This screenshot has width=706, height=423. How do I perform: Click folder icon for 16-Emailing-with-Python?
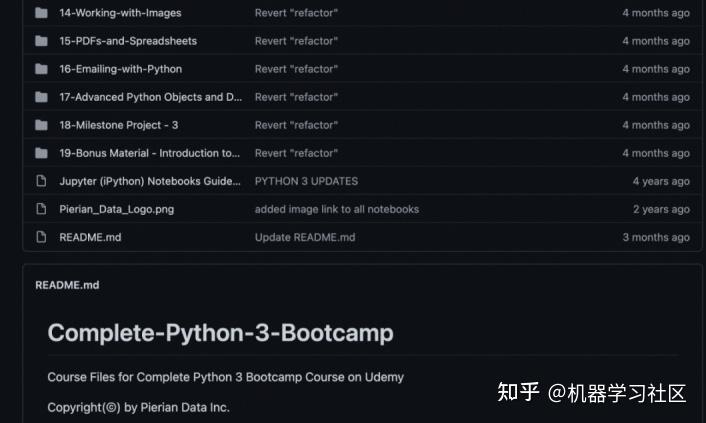coord(41,69)
